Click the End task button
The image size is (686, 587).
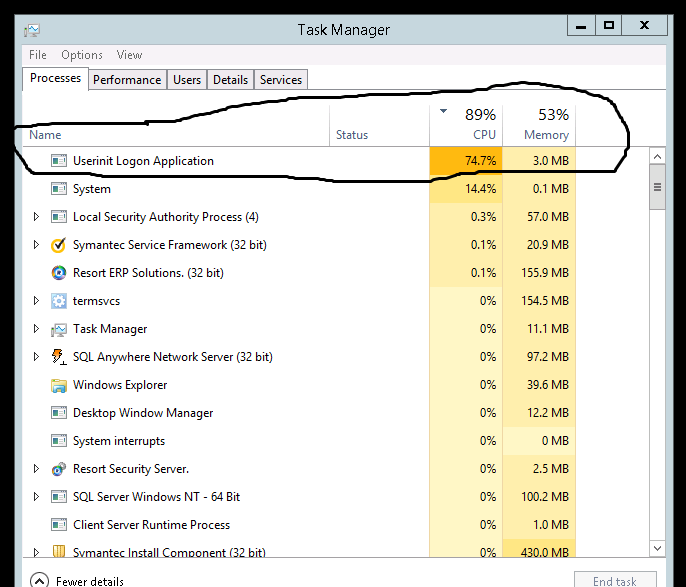point(615,580)
